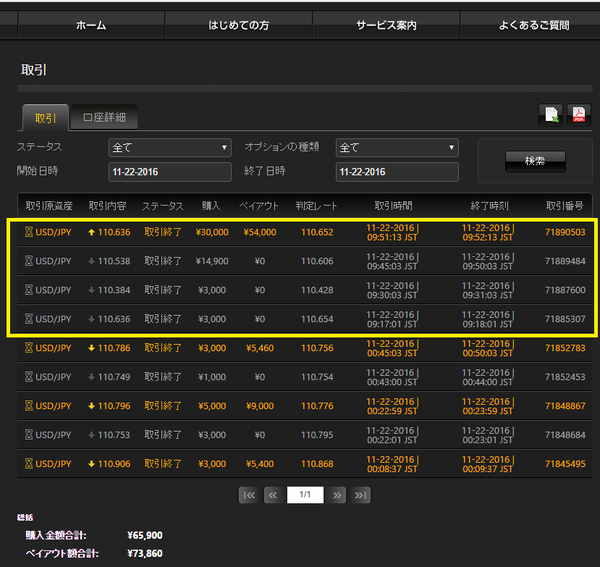Click the 取引番号 column header
Screen dimensions: 600x567
pos(565,206)
